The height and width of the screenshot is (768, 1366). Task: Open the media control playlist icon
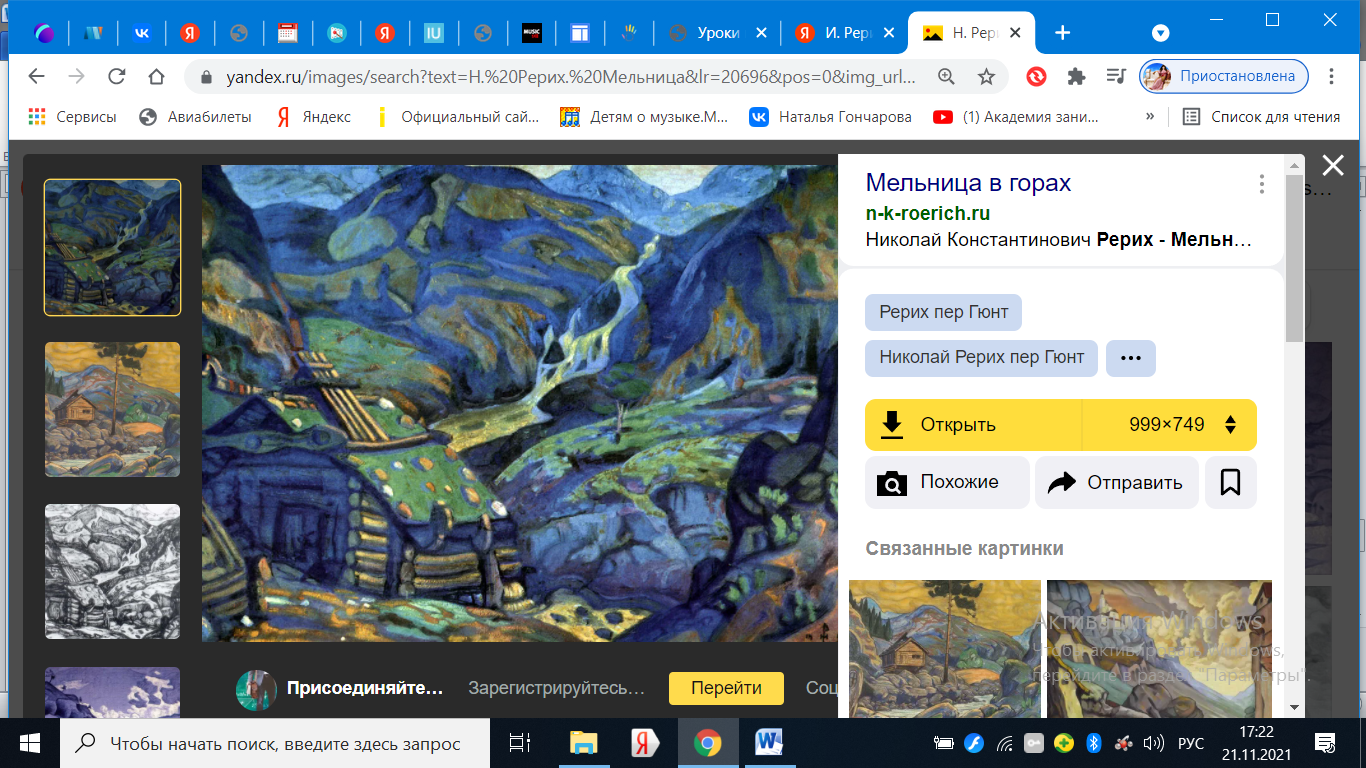[x=1116, y=77]
